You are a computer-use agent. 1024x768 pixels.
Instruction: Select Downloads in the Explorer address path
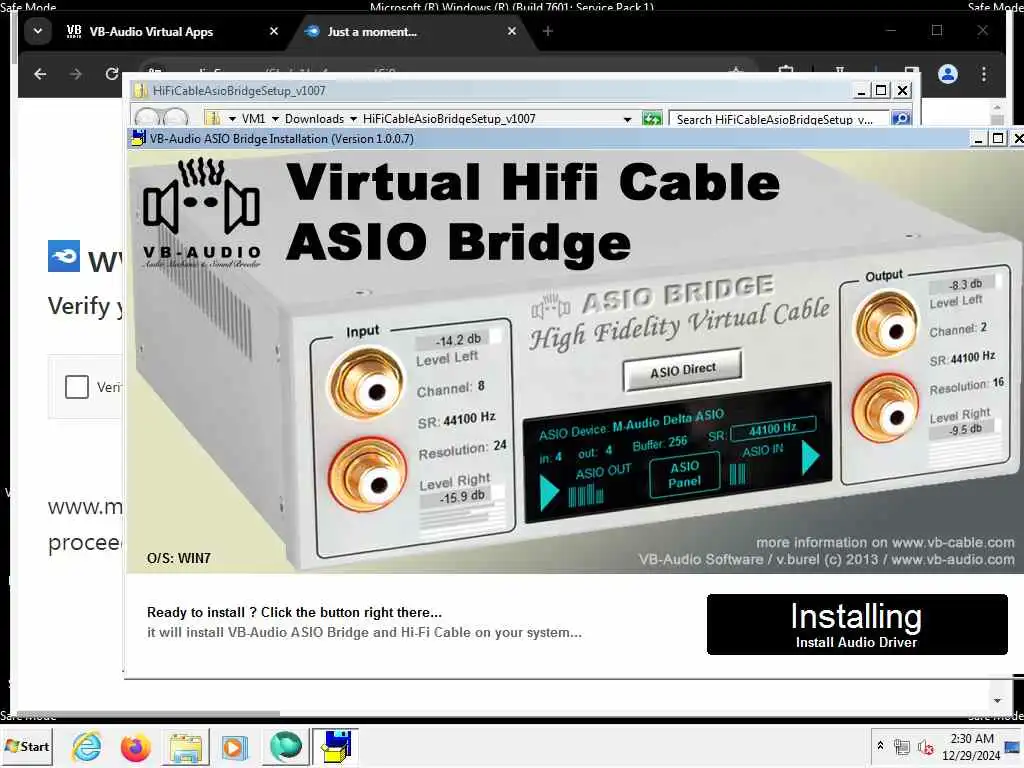[x=314, y=119]
